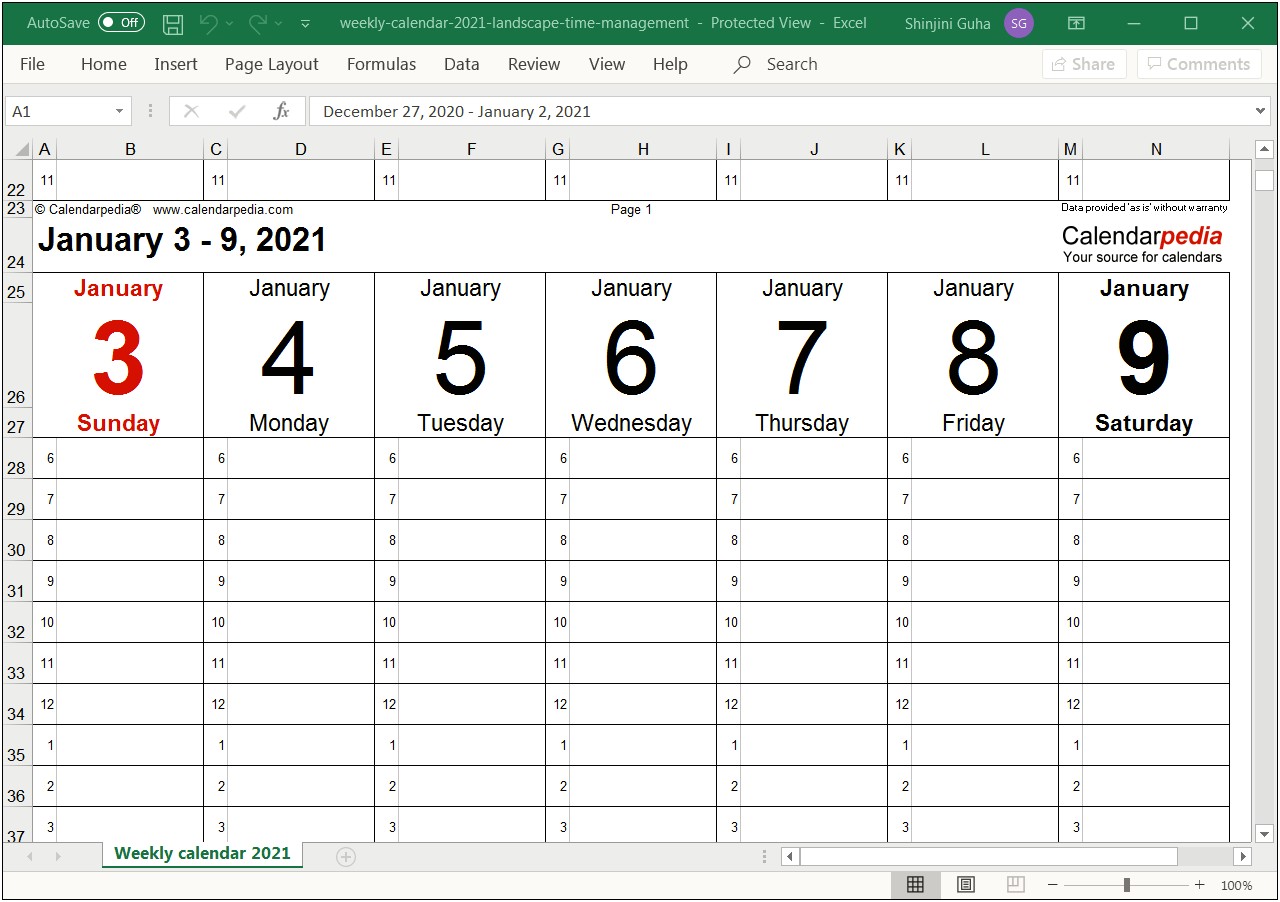Click zoom out minus button
The width and height of the screenshot is (1280, 902).
pos(1052,885)
